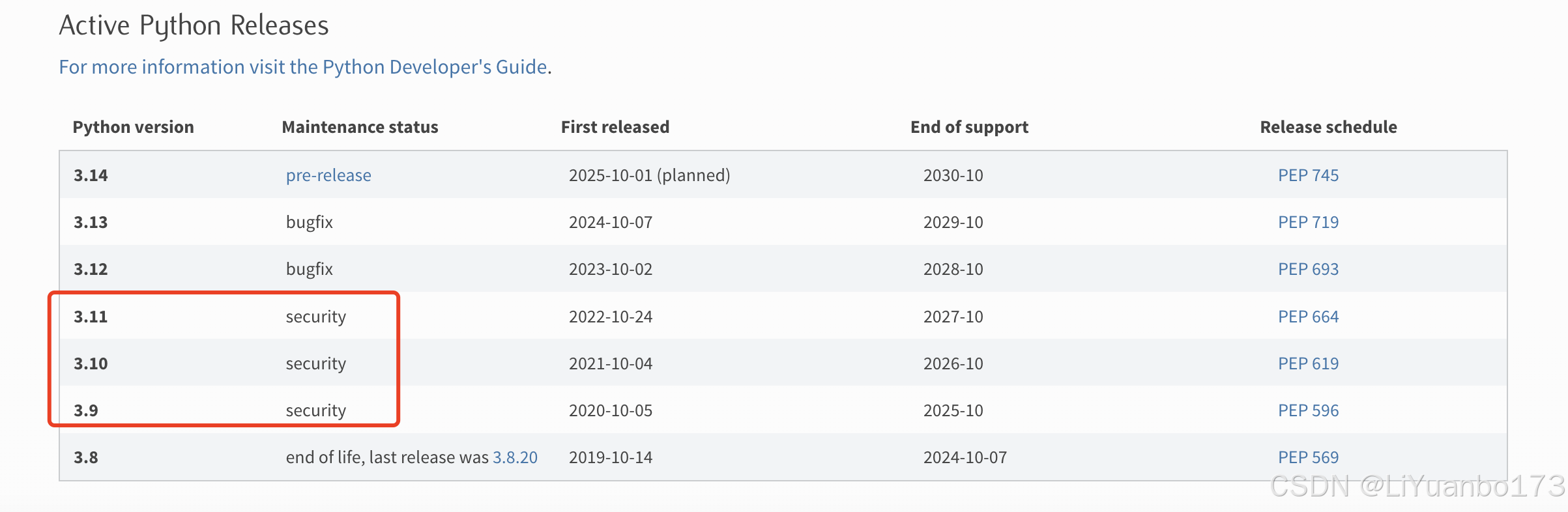Click the First released column header
Viewport: 1568px width, 512px height.
pyautogui.click(x=615, y=127)
